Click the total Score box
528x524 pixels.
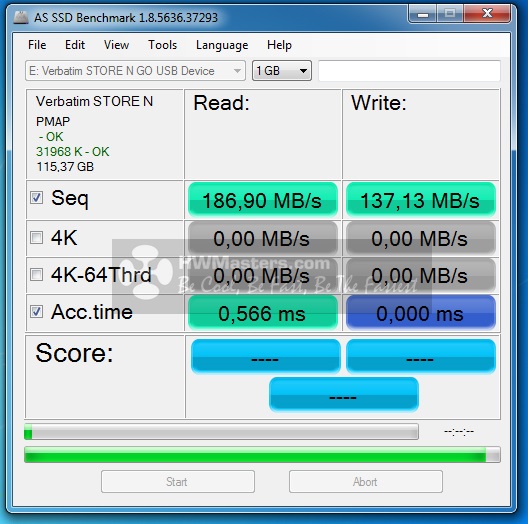[344, 394]
